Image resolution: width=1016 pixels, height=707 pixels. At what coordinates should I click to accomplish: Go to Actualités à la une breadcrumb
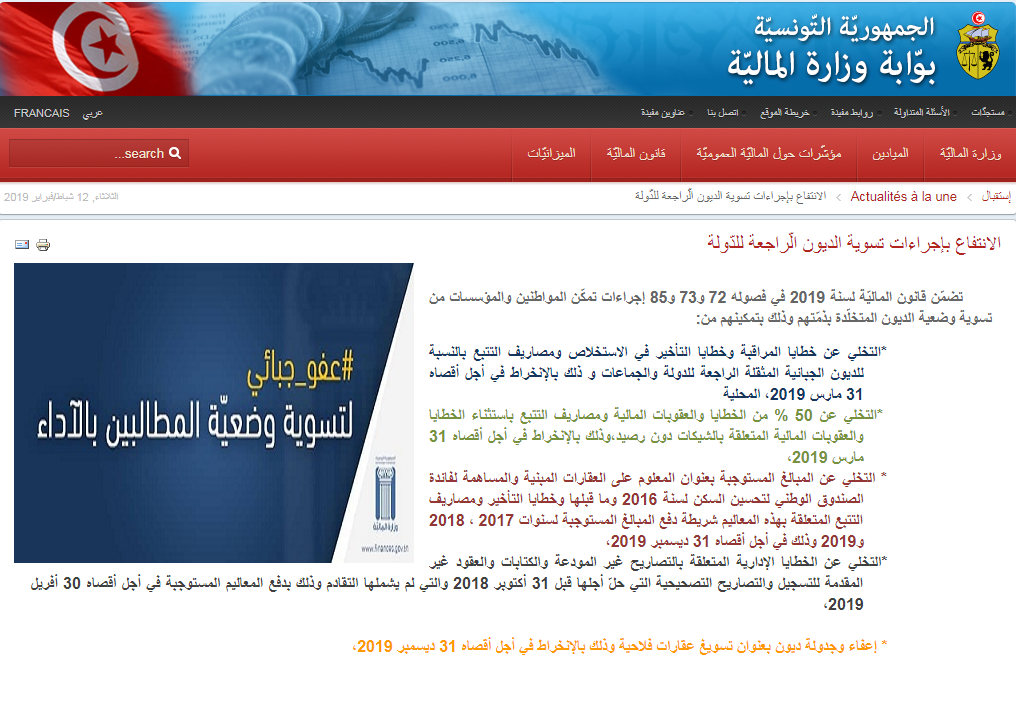pos(903,197)
